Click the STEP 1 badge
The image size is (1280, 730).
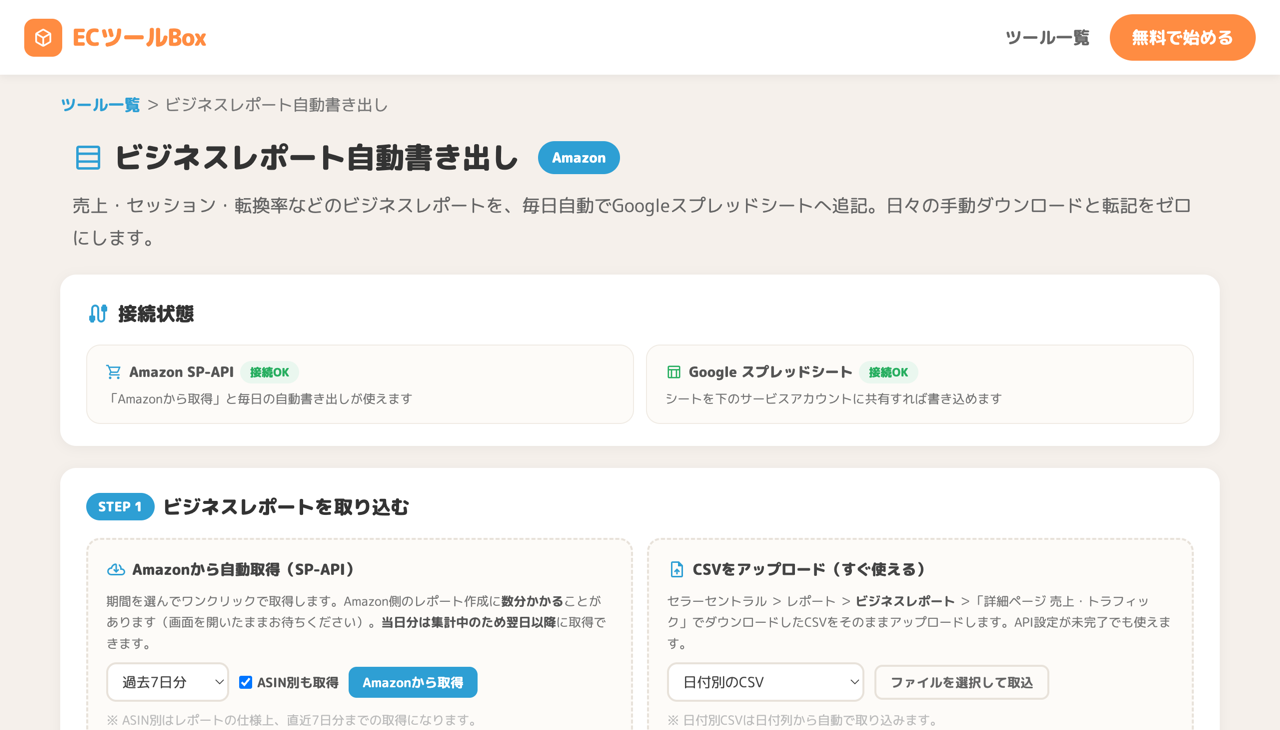click(120, 507)
